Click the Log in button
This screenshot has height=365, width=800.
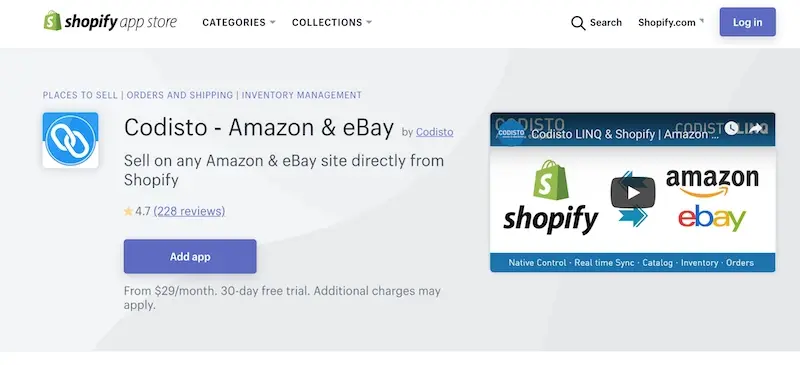pos(747,22)
